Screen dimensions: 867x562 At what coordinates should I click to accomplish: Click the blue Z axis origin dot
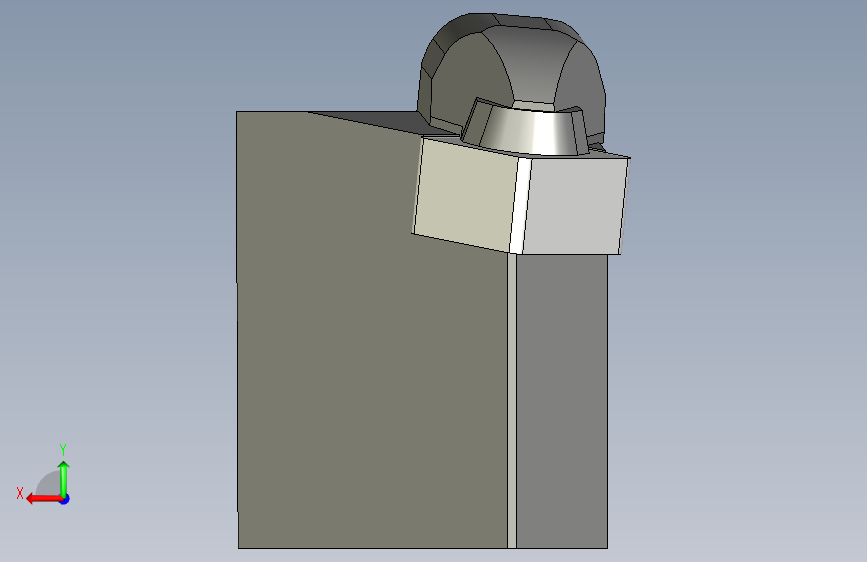[x=65, y=499]
